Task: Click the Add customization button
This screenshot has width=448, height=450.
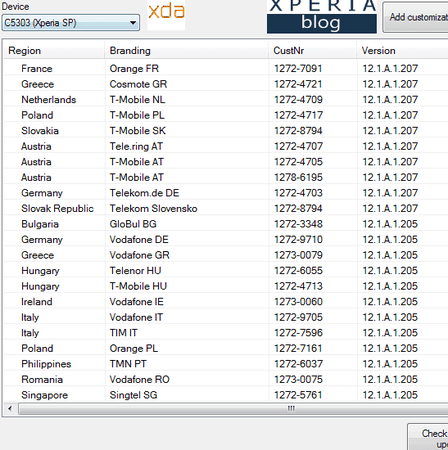Action: 415,17
